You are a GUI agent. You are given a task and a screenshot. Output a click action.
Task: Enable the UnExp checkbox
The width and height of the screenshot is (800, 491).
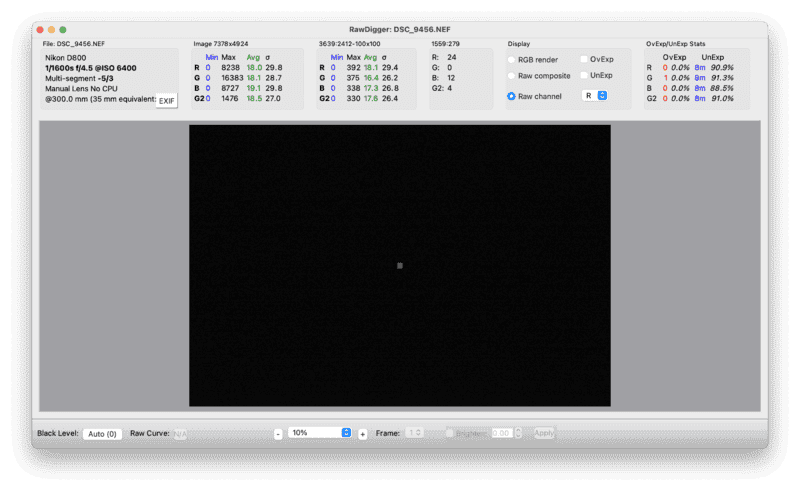point(584,75)
